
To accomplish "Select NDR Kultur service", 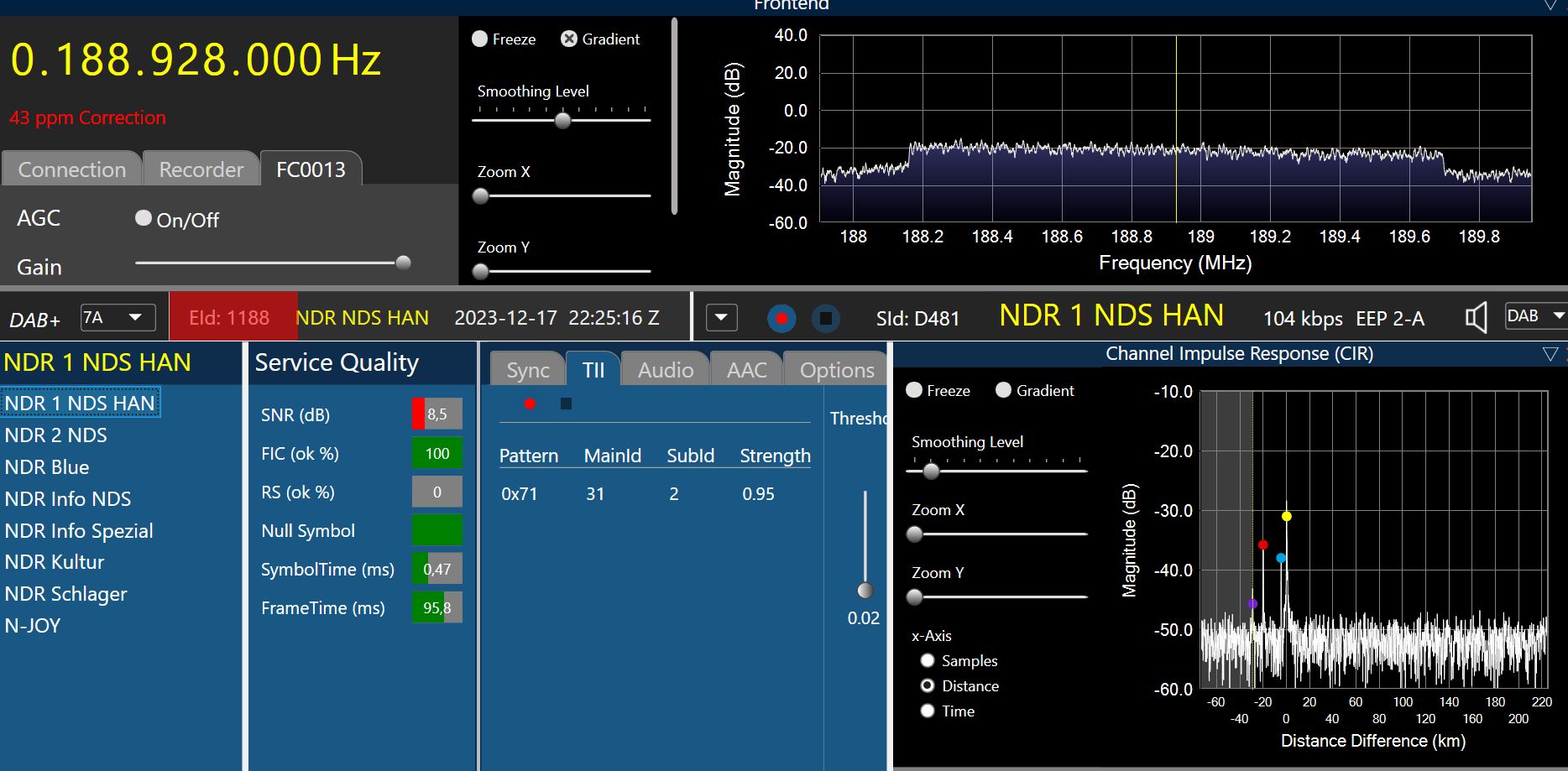I will click(x=54, y=561).
